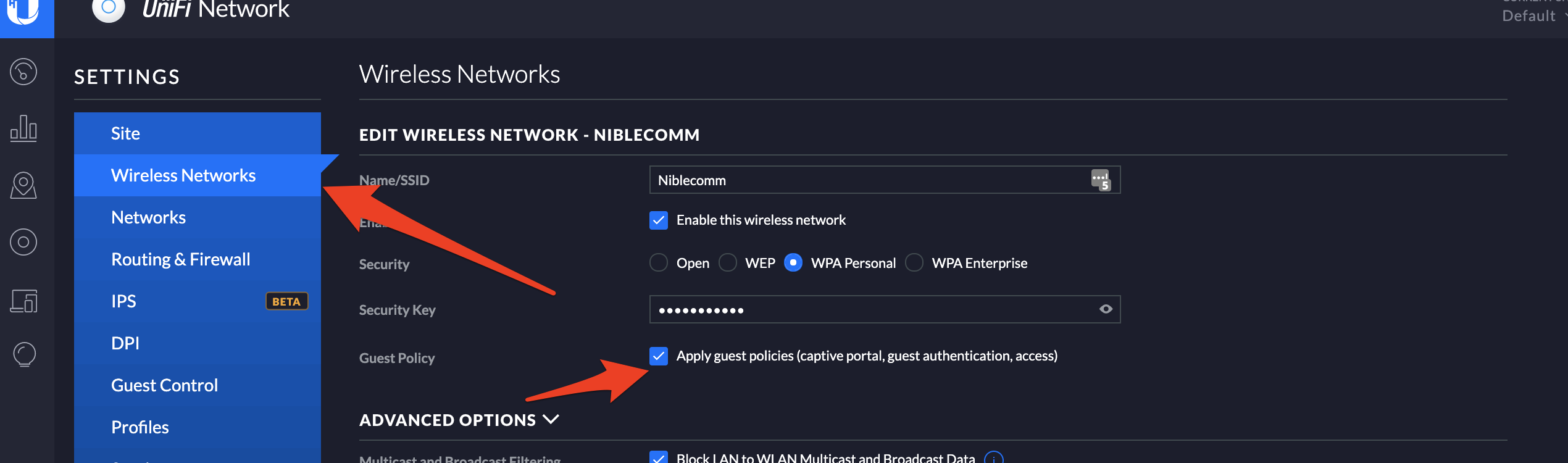Click the BETA badge beside IPS

pyautogui.click(x=286, y=301)
